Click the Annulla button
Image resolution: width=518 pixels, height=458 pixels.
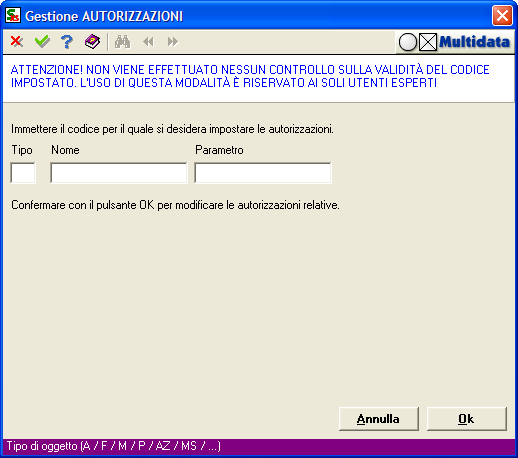[379, 419]
